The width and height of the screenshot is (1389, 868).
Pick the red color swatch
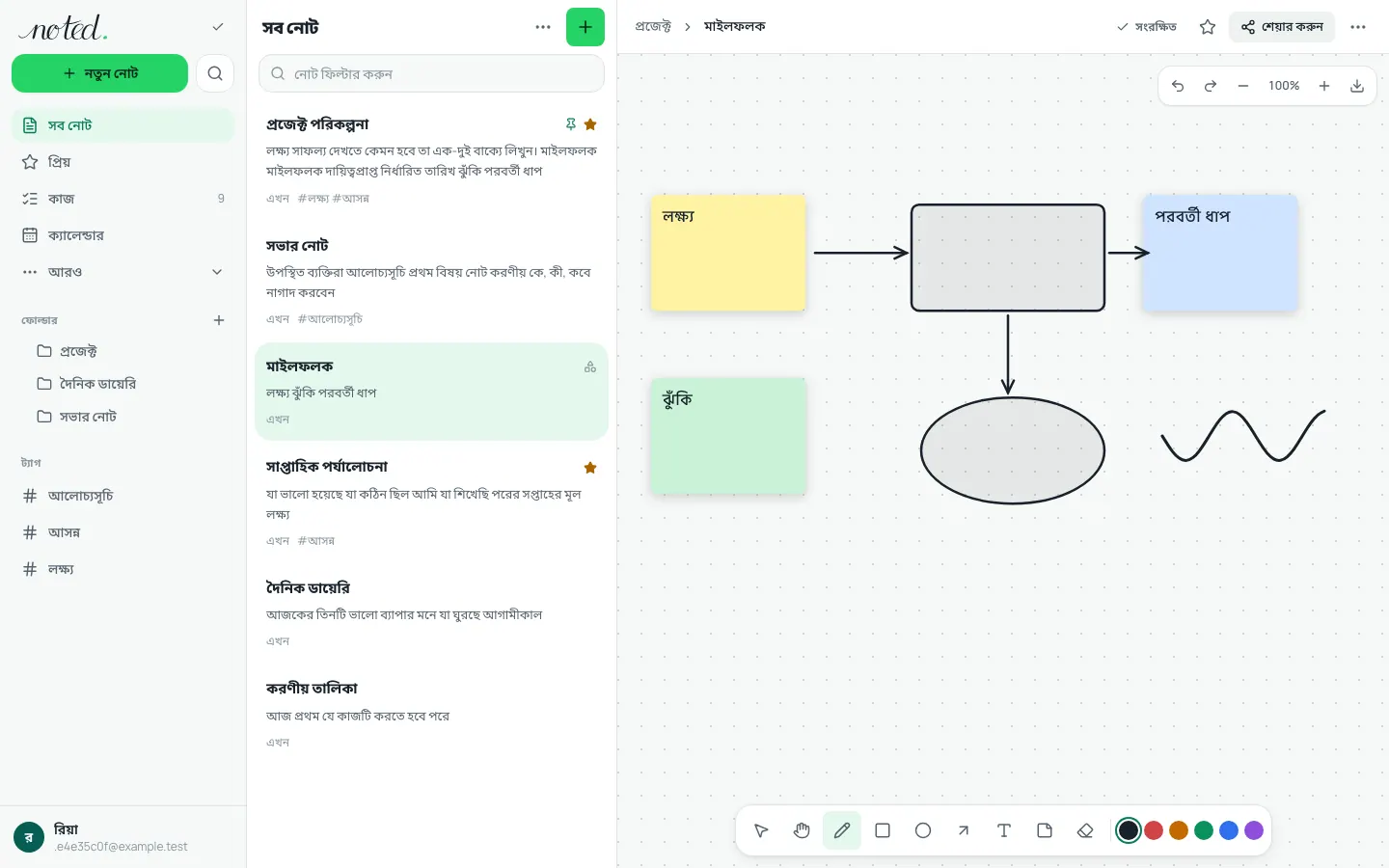(1154, 830)
